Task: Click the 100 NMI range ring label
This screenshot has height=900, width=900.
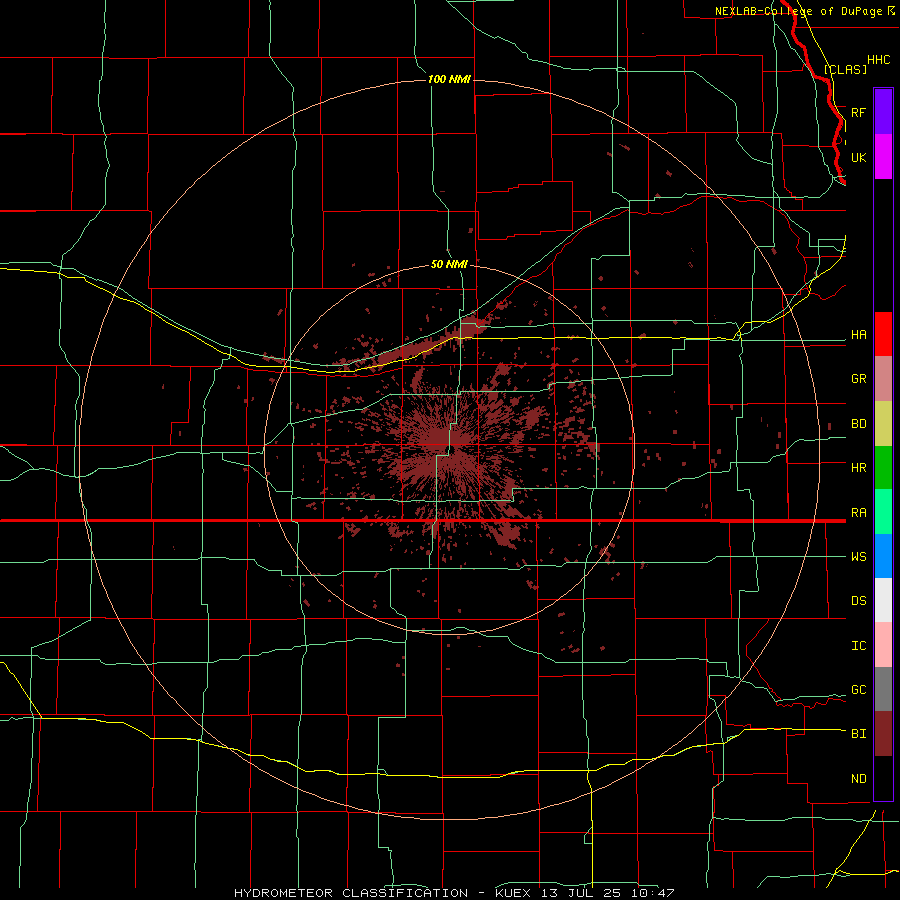Action: click(x=449, y=79)
